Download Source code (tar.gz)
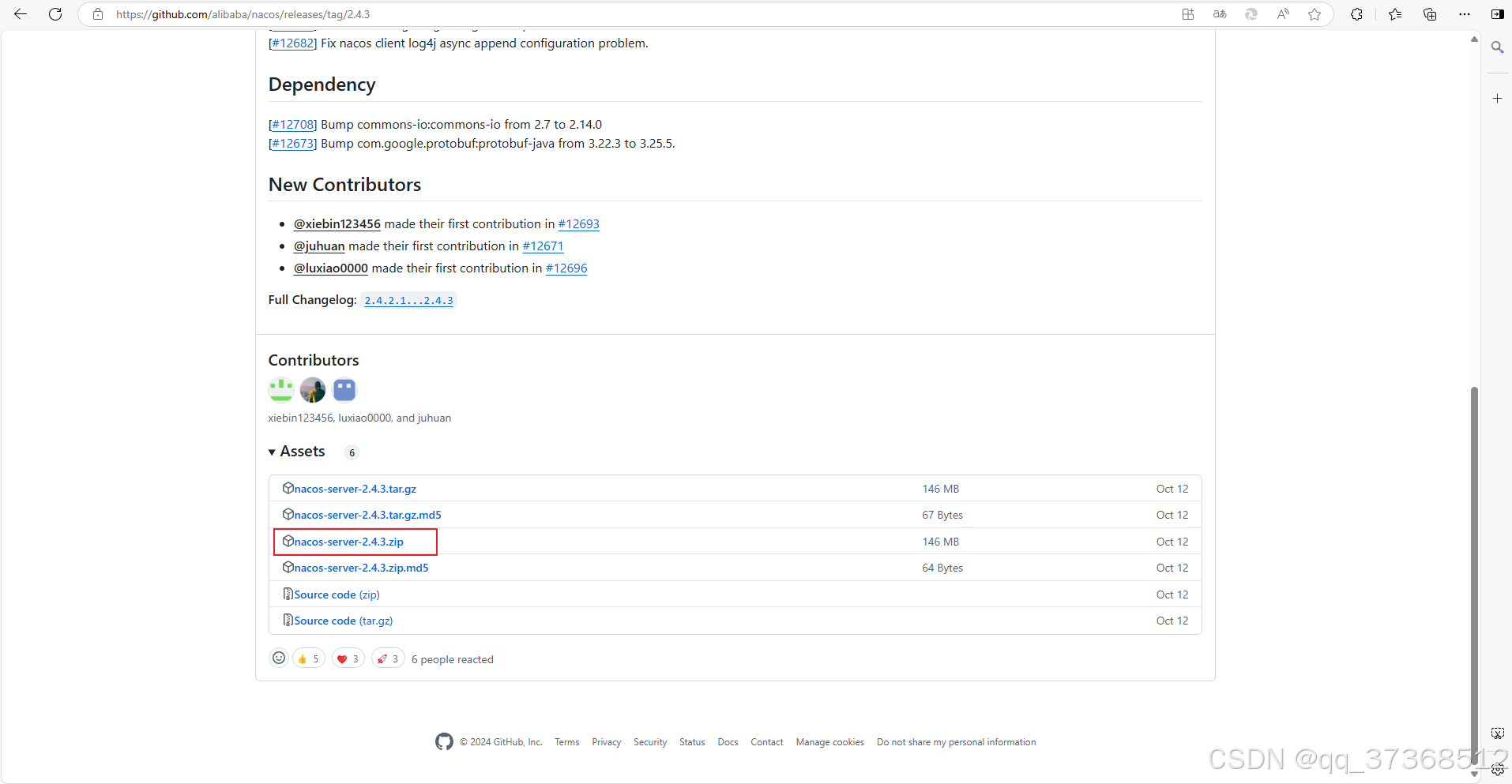 tap(343, 621)
